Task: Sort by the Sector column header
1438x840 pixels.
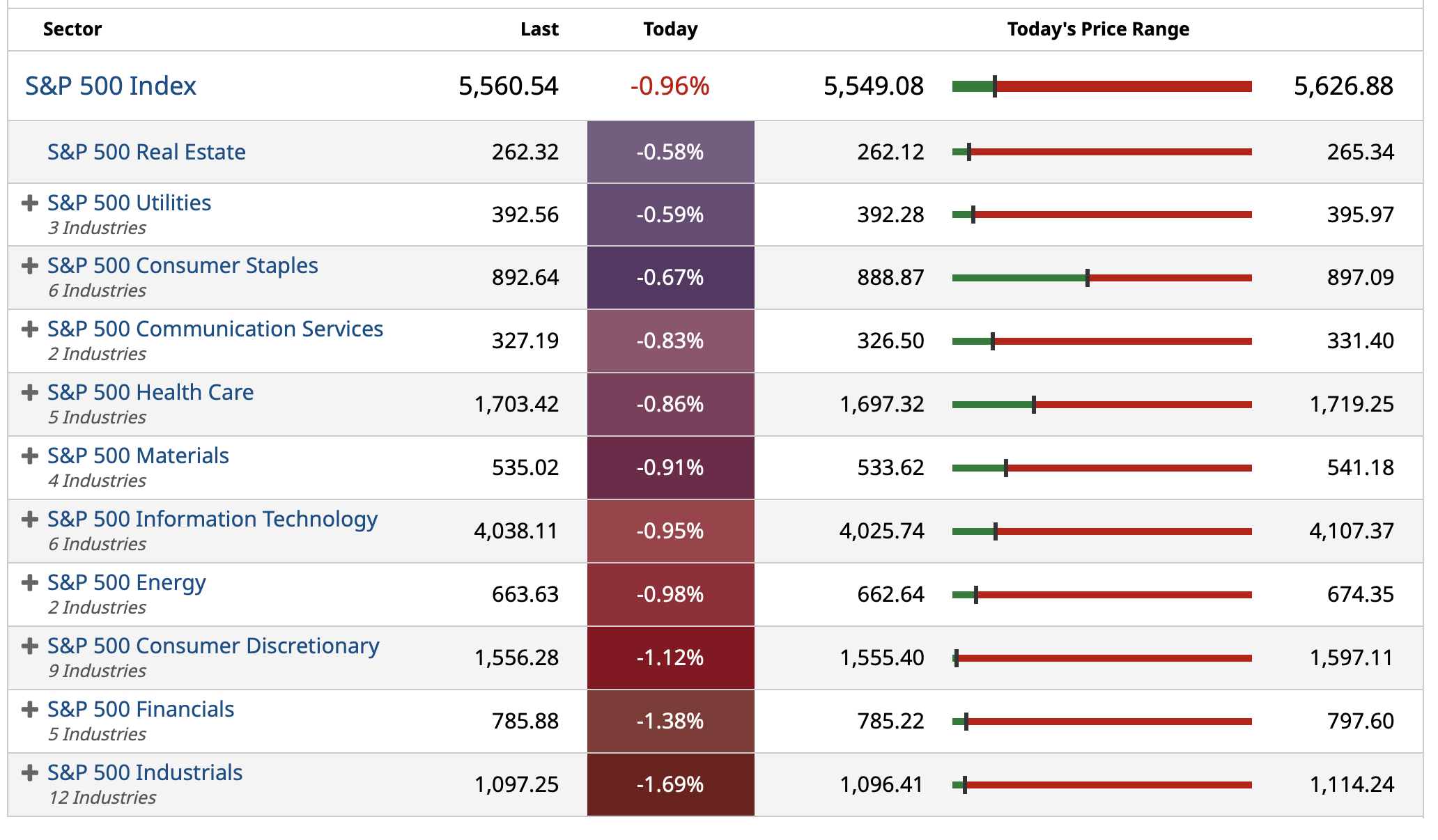Action: (72, 29)
